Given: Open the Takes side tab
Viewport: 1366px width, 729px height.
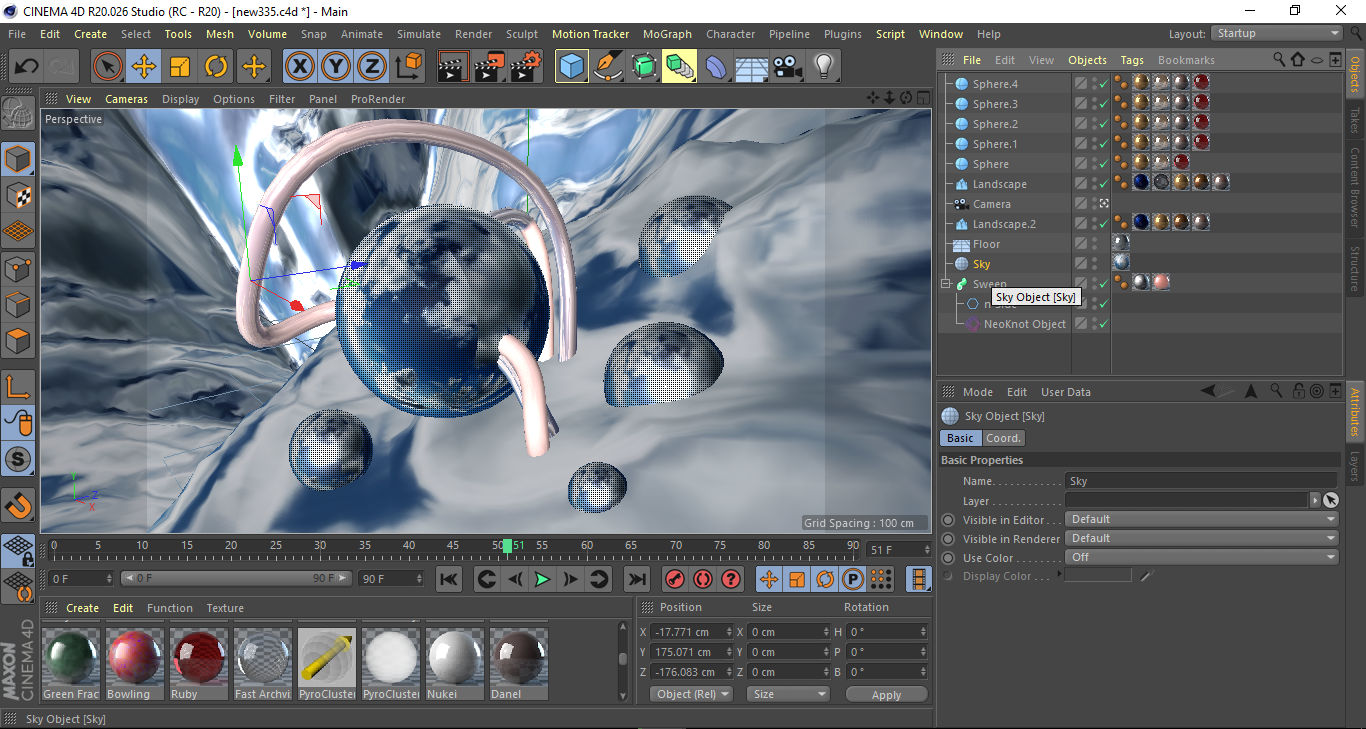Looking at the screenshot, I should 1355,120.
